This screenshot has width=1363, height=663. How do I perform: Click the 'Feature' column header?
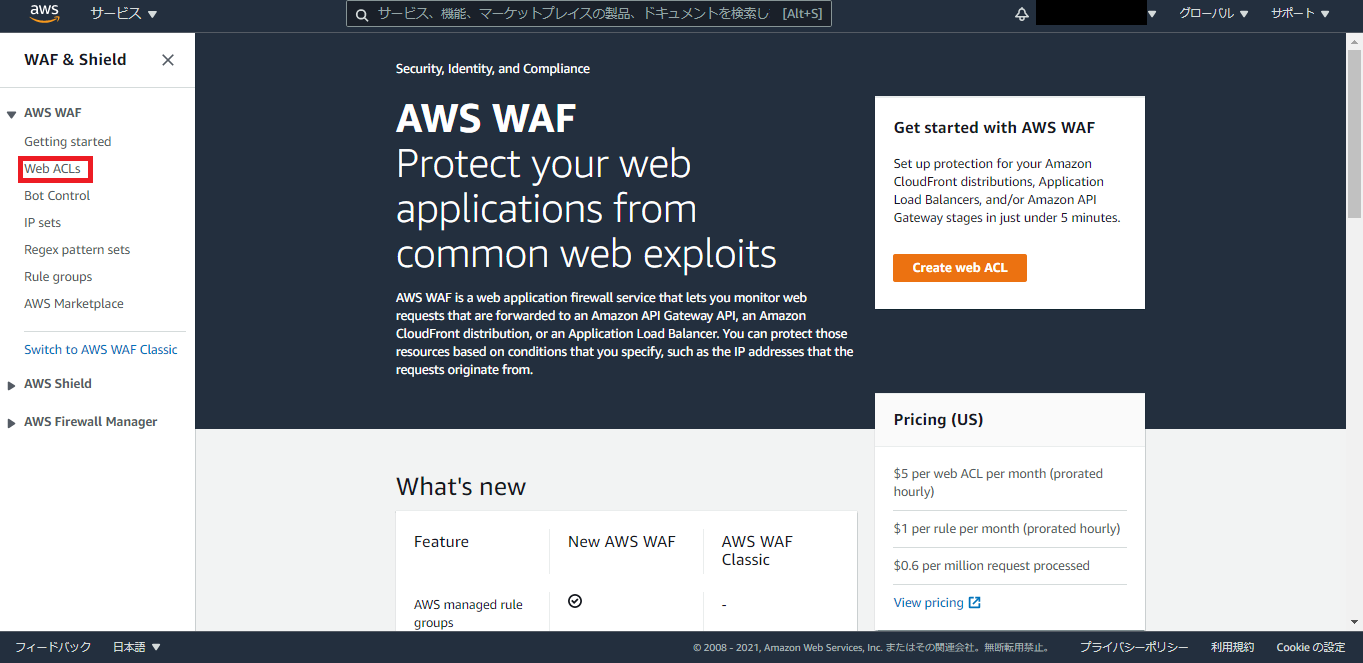tap(441, 542)
